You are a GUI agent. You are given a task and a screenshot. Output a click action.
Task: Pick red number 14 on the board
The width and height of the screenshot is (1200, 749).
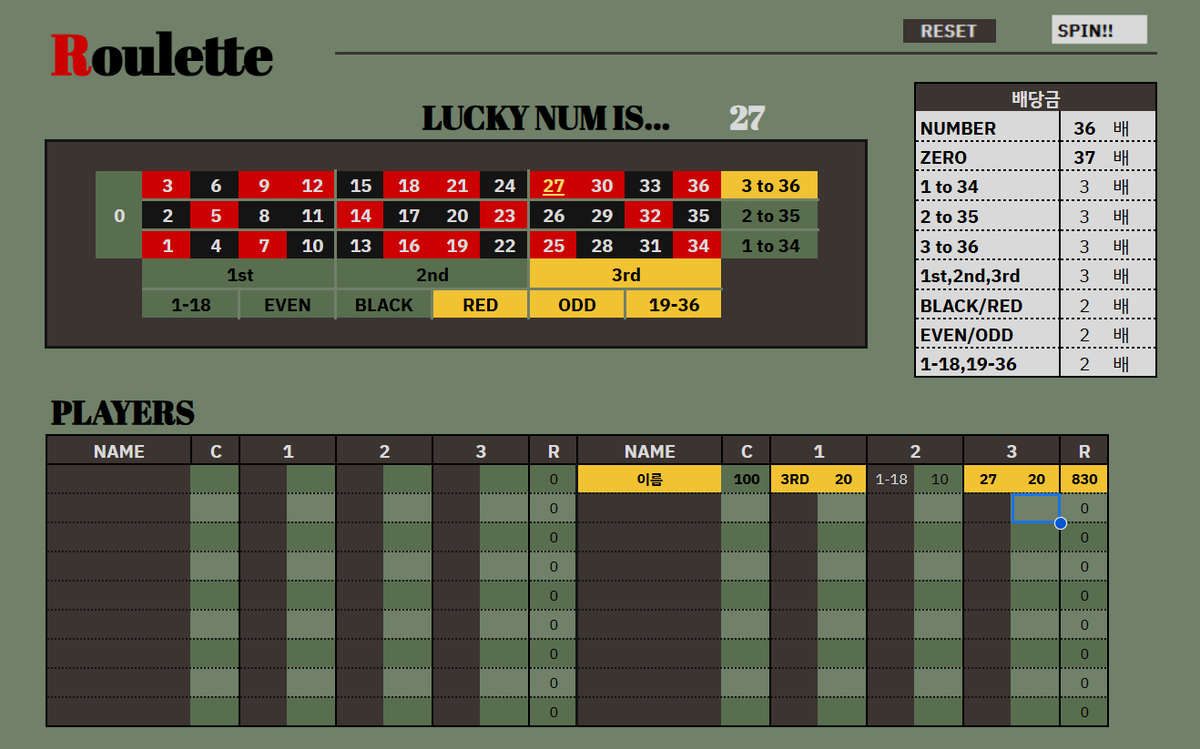(360, 215)
